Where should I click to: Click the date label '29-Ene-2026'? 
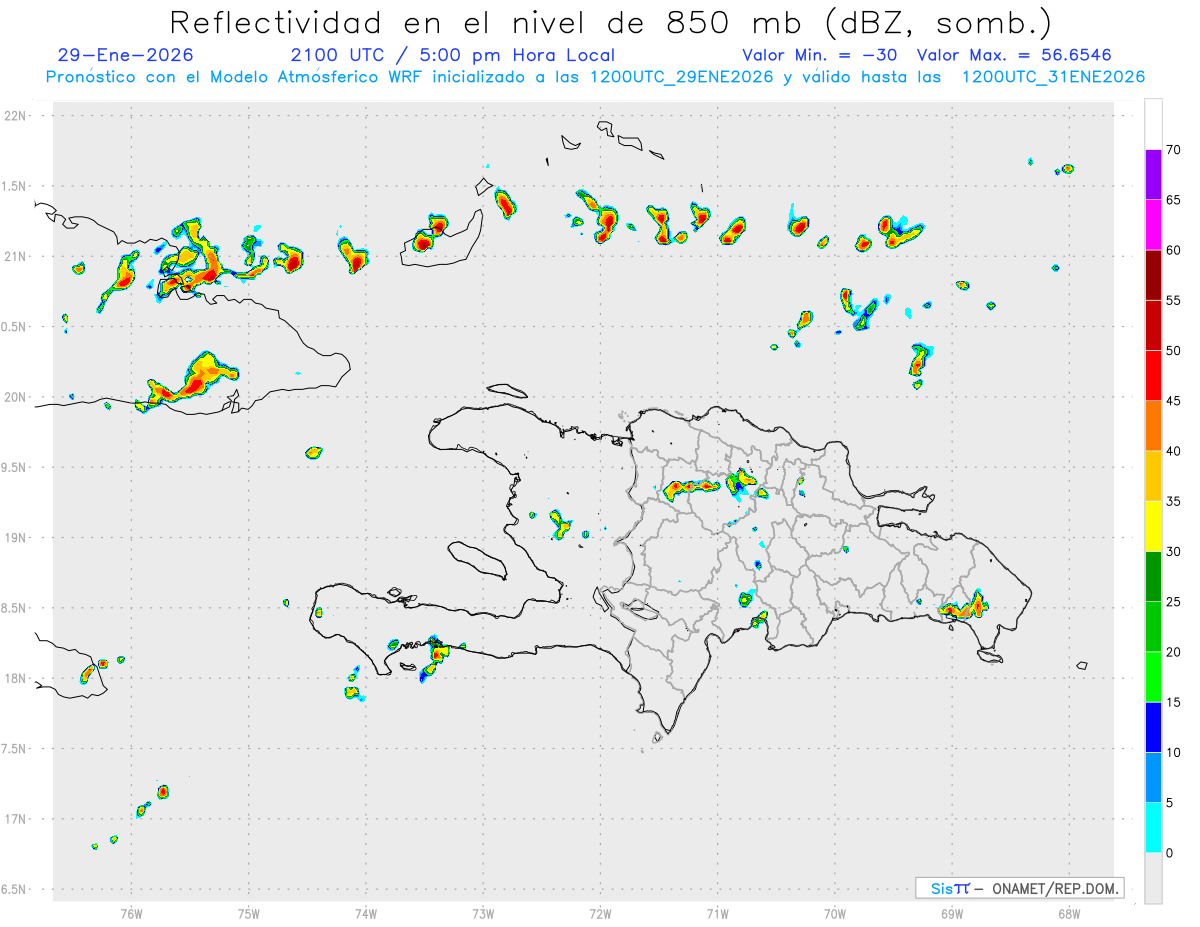click(x=126, y=55)
